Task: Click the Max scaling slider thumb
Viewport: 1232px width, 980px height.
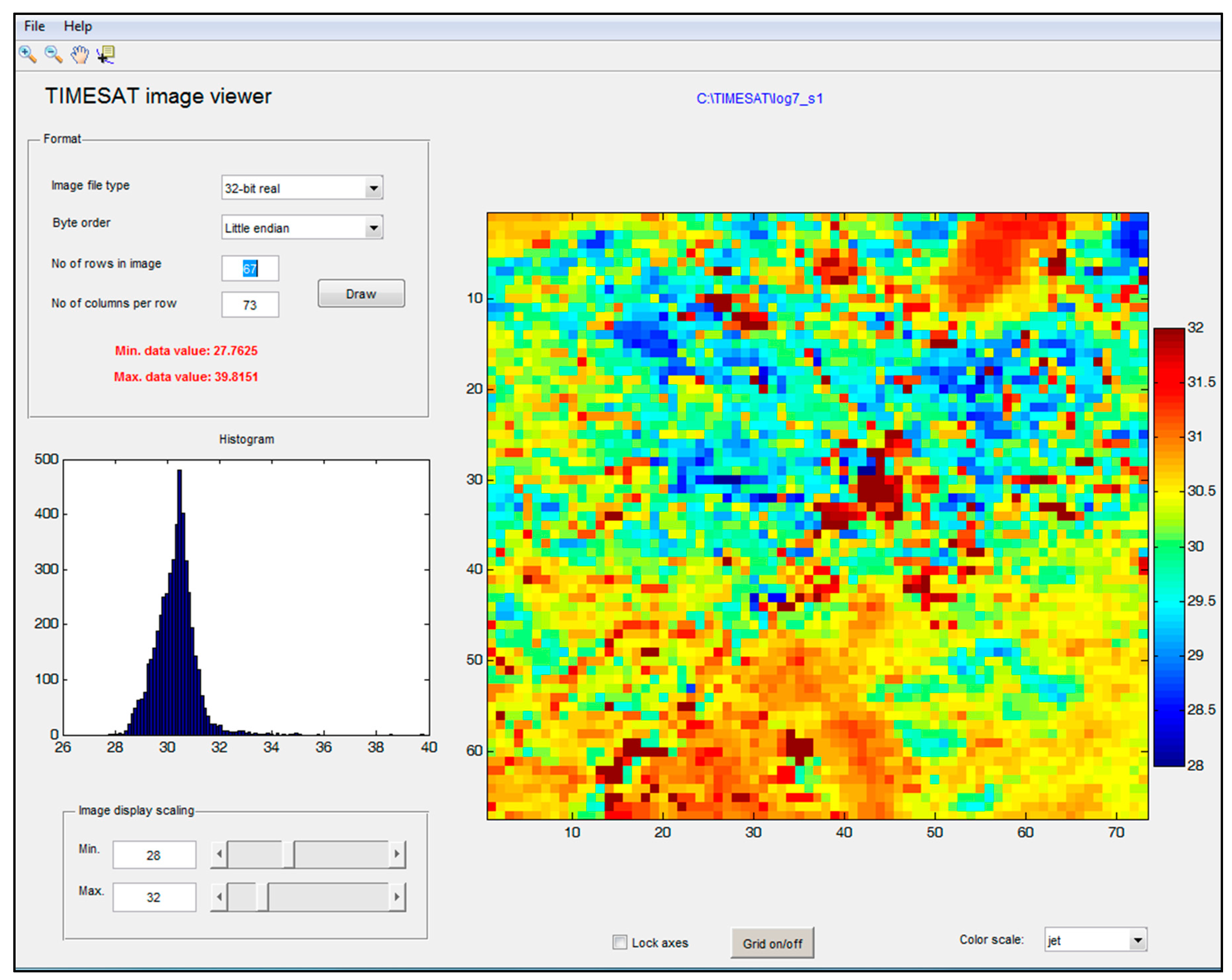Action: tap(262, 897)
